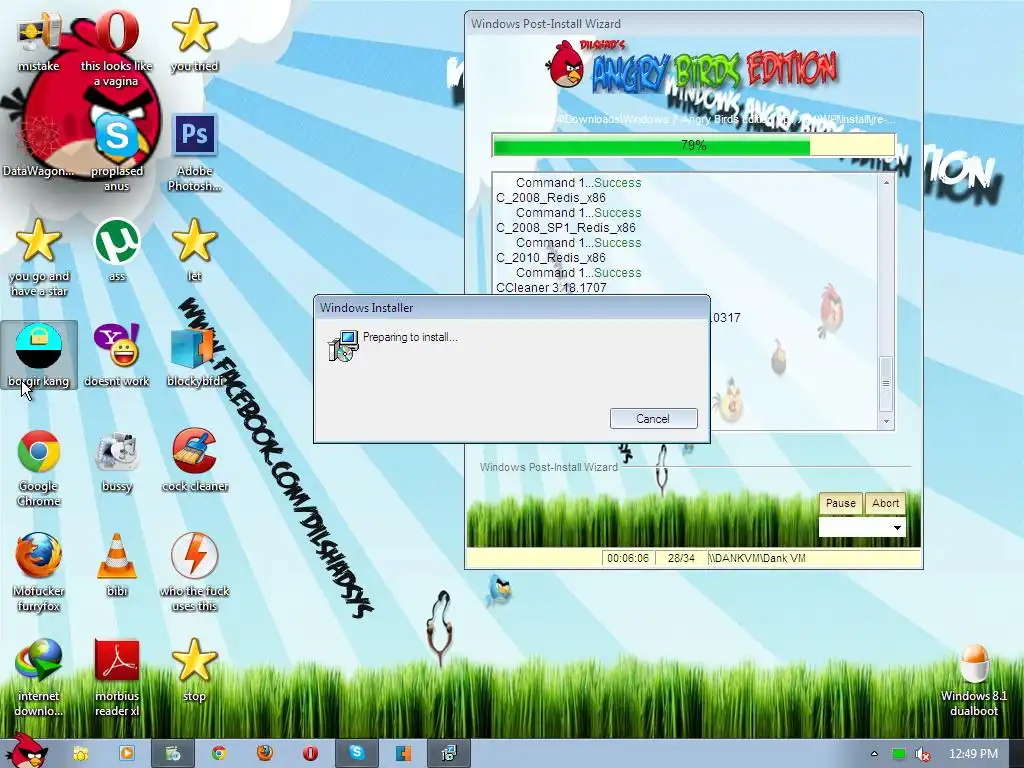Select the 'C_2008_Redis_x86' log entry
This screenshot has height=768, width=1024.
pyautogui.click(x=551, y=197)
